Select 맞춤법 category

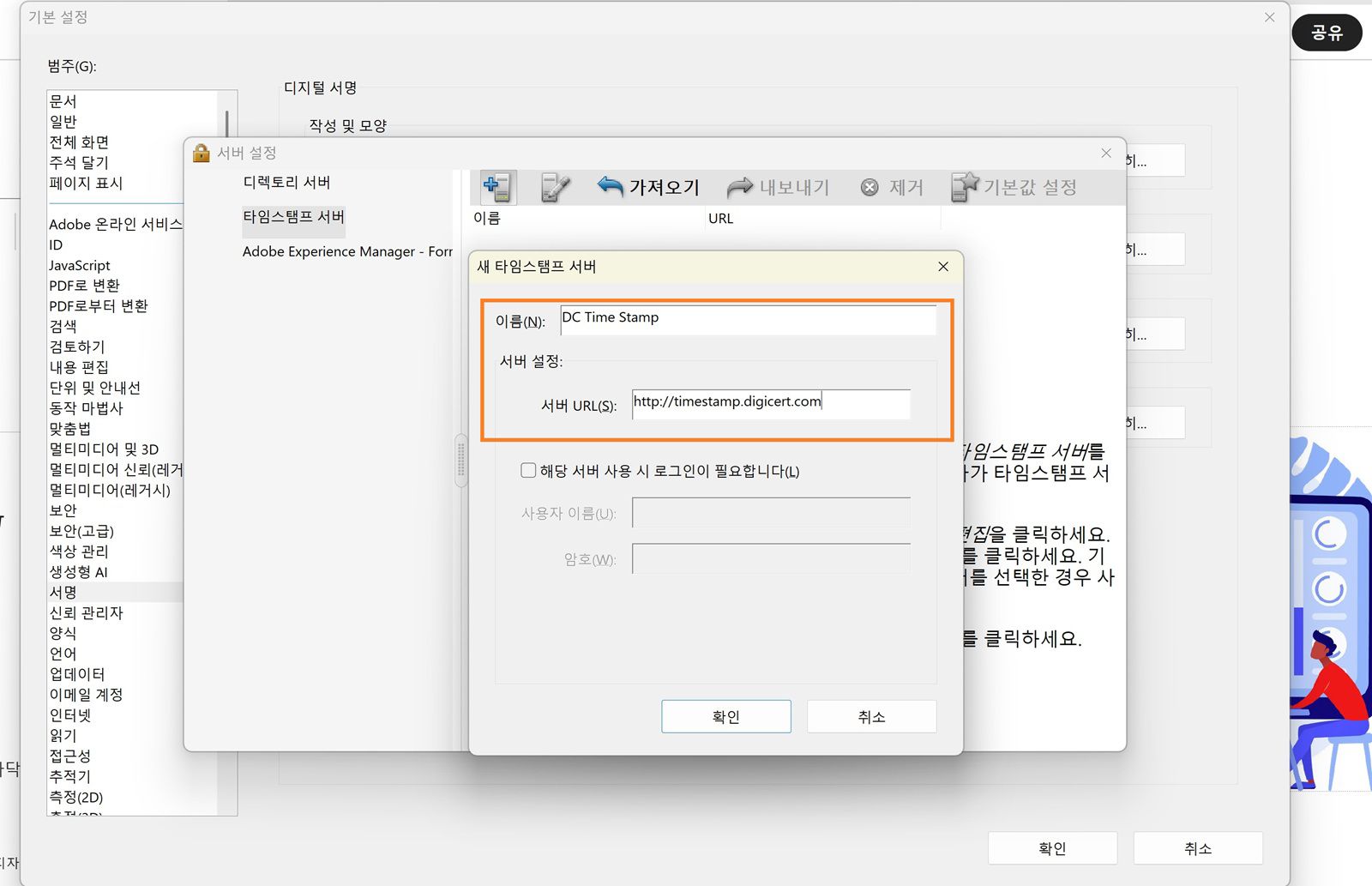(x=70, y=429)
